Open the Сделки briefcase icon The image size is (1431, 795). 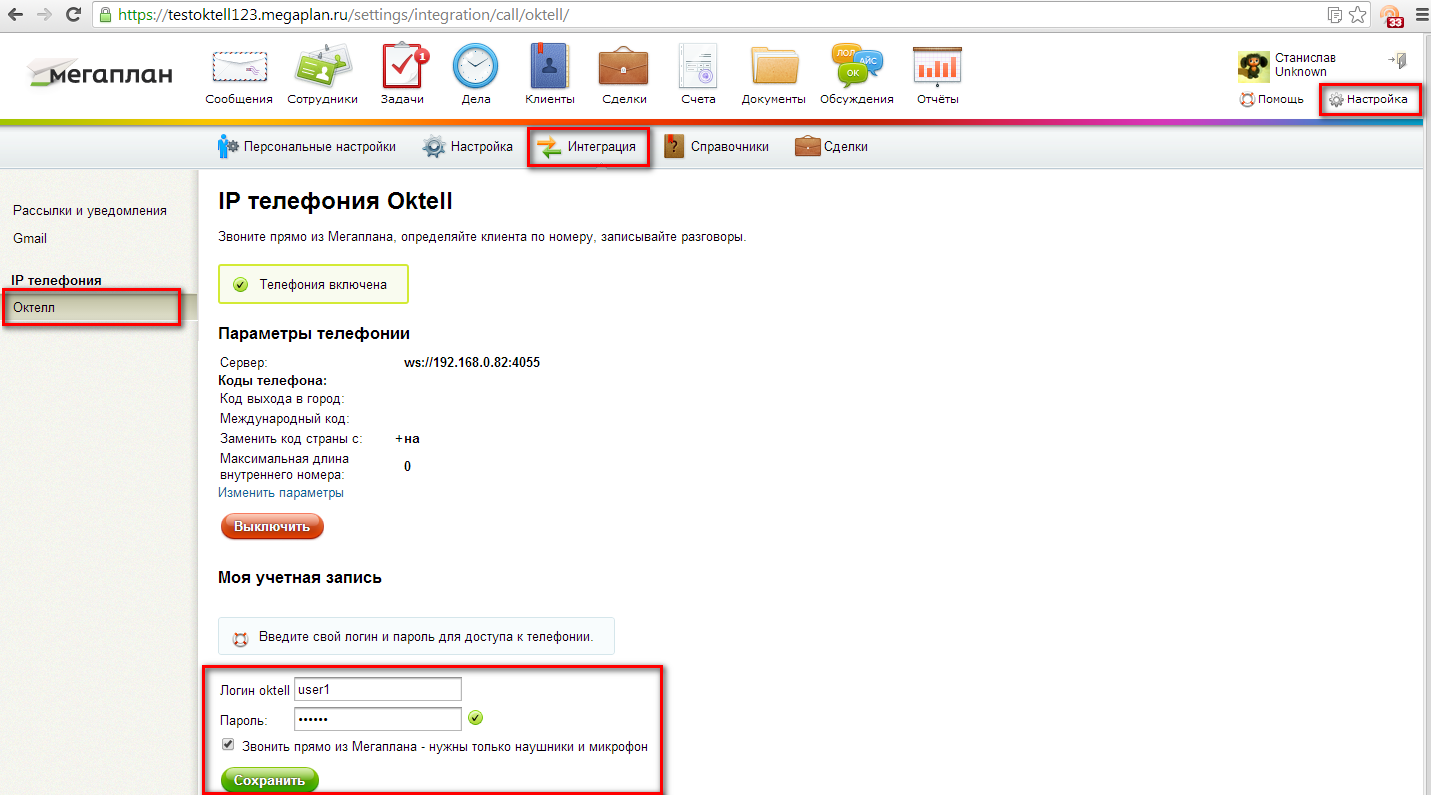(x=624, y=67)
